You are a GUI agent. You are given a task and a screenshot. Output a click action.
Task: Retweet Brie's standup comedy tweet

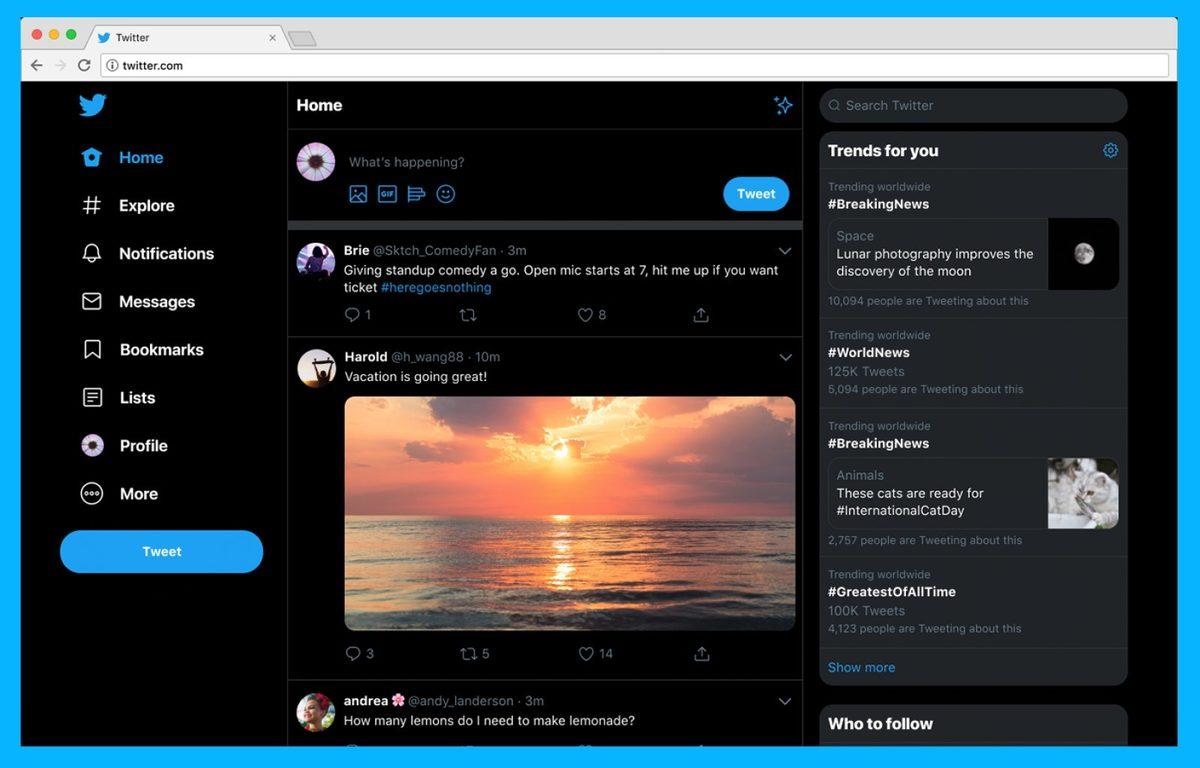pyautogui.click(x=468, y=314)
